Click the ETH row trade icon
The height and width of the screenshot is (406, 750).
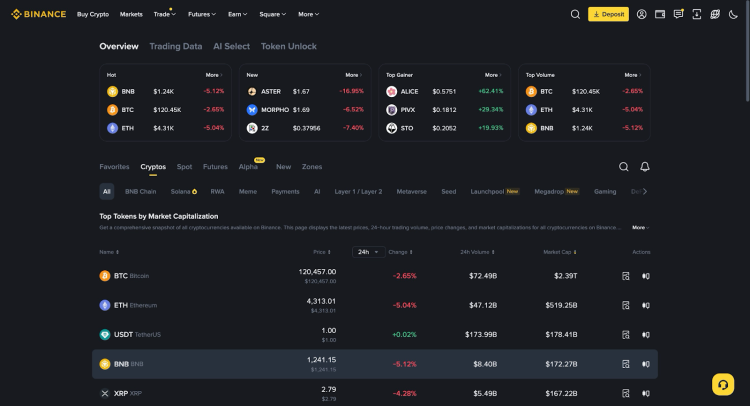click(645, 305)
